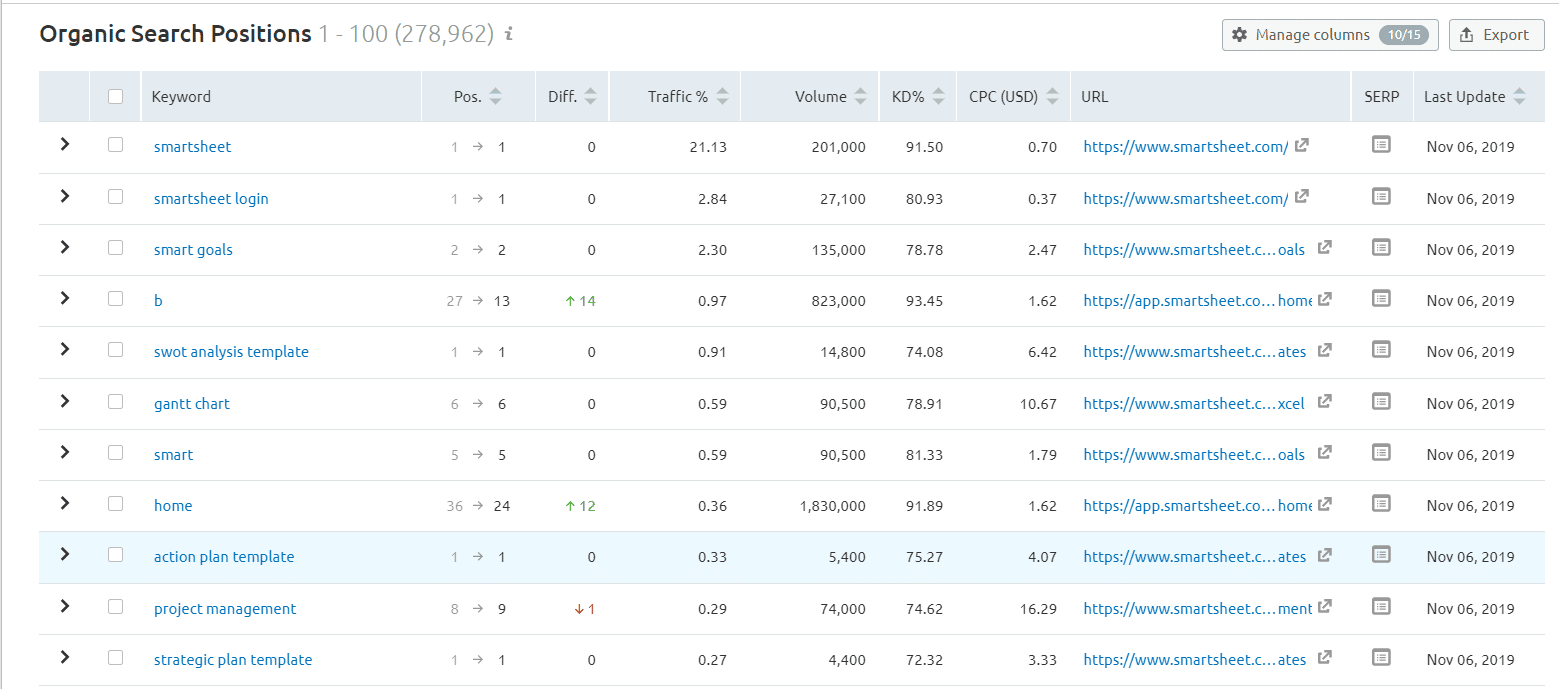Expand the smartsheet keyword row

(65, 144)
